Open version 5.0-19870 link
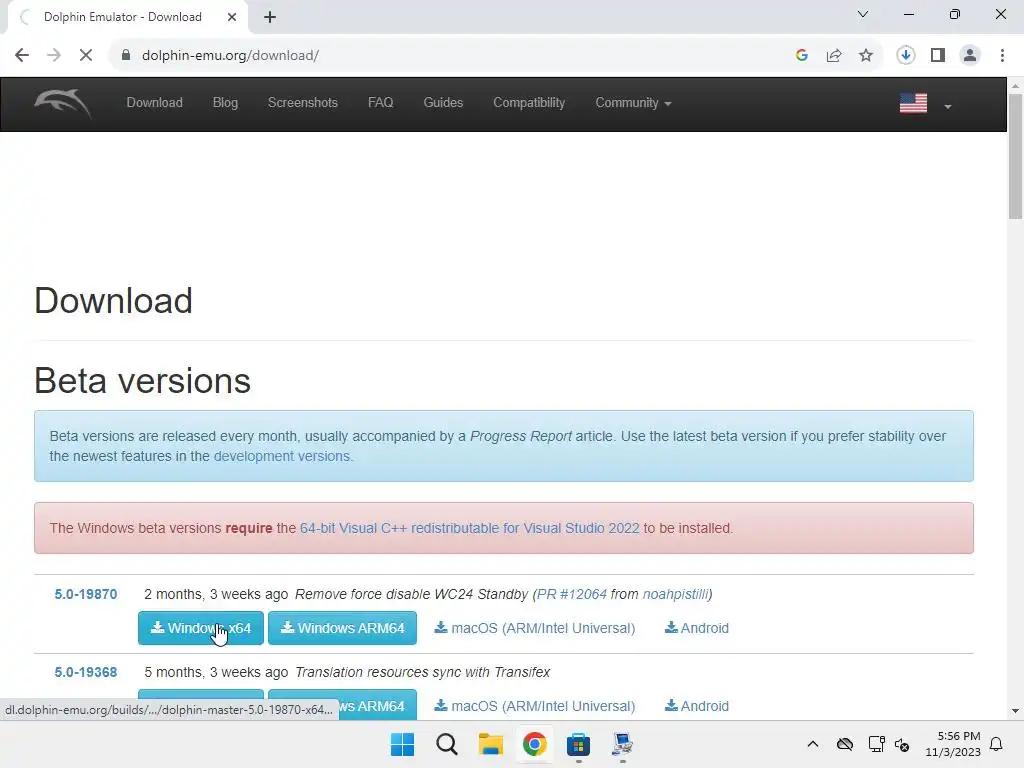The height and width of the screenshot is (768, 1024). (x=86, y=594)
